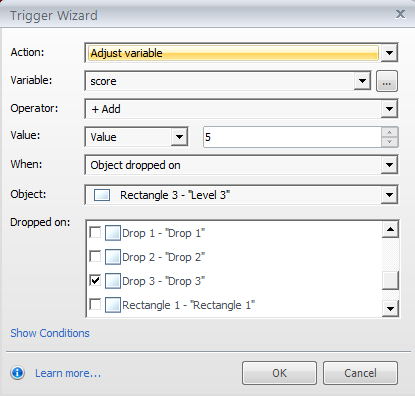The image size is (415, 396).
Task: Click the Rectangle 3 icon in Object field
Action: [x=102, y=195]
